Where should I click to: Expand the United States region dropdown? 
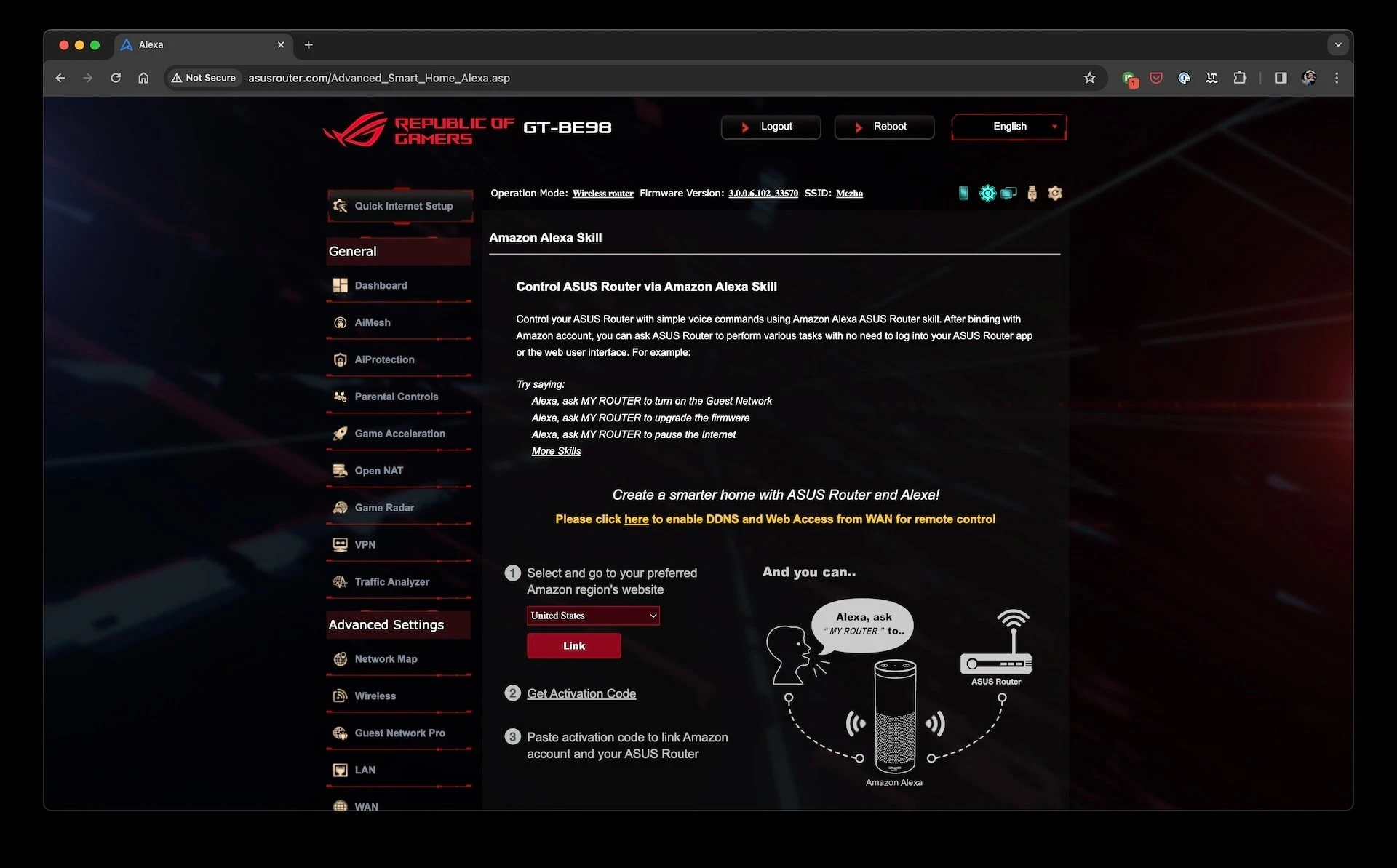click(x=593, y=616)
